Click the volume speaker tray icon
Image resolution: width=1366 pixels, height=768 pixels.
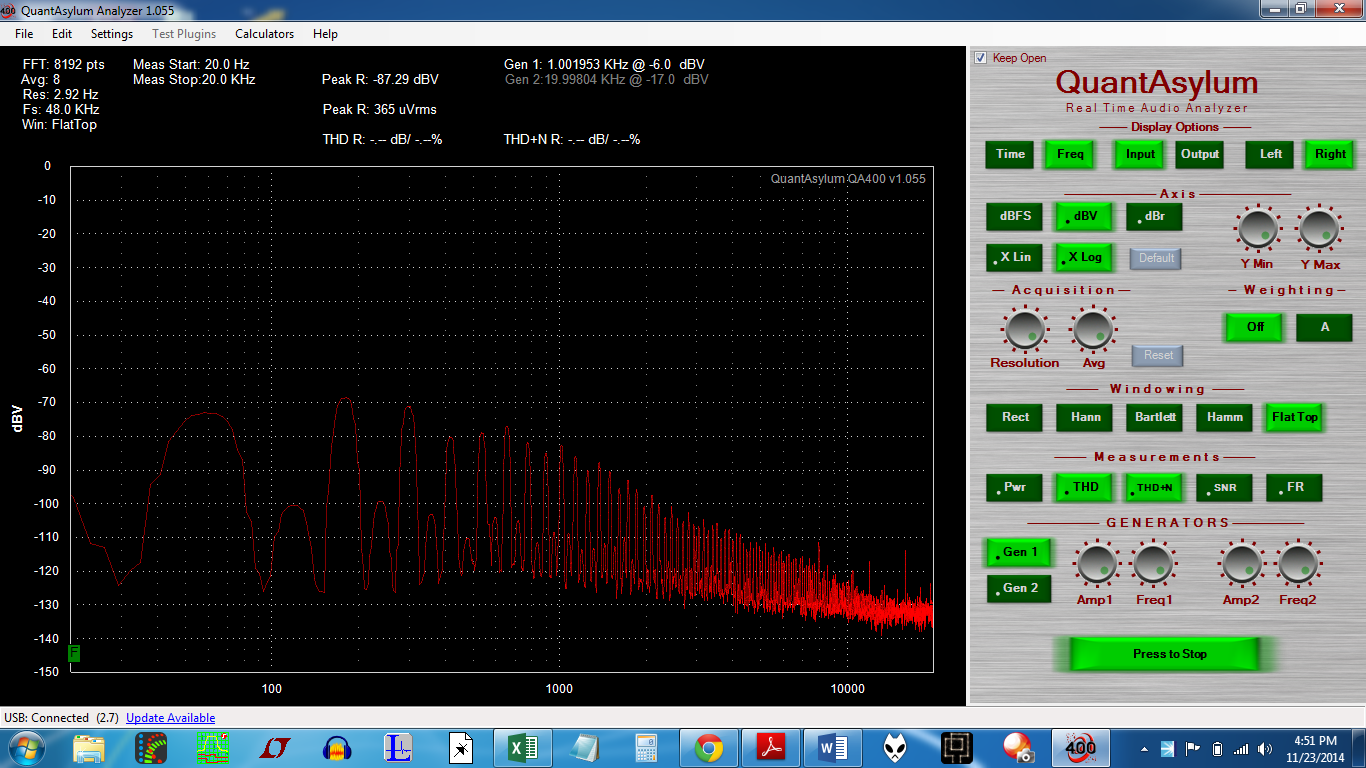click(x=1266, y=748)
